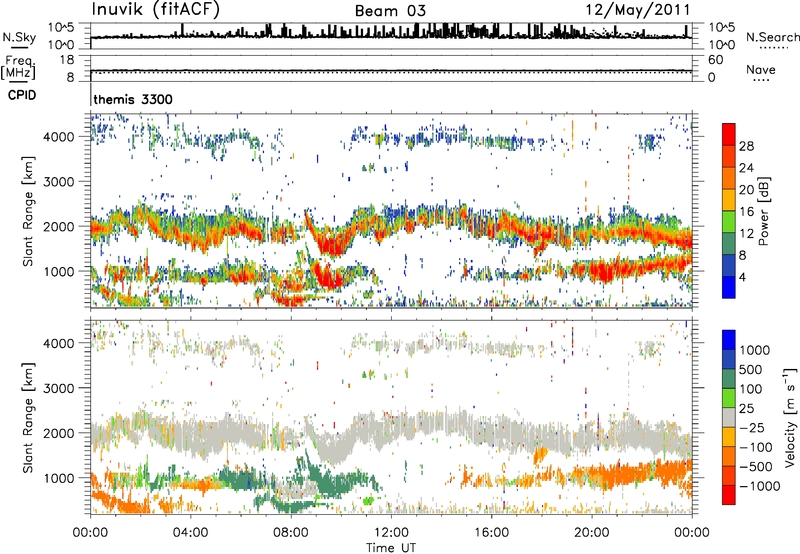This screenshot has height=554, width=800.
Task: Click the '4000' tick of the power panel
Action: (58, 137)
